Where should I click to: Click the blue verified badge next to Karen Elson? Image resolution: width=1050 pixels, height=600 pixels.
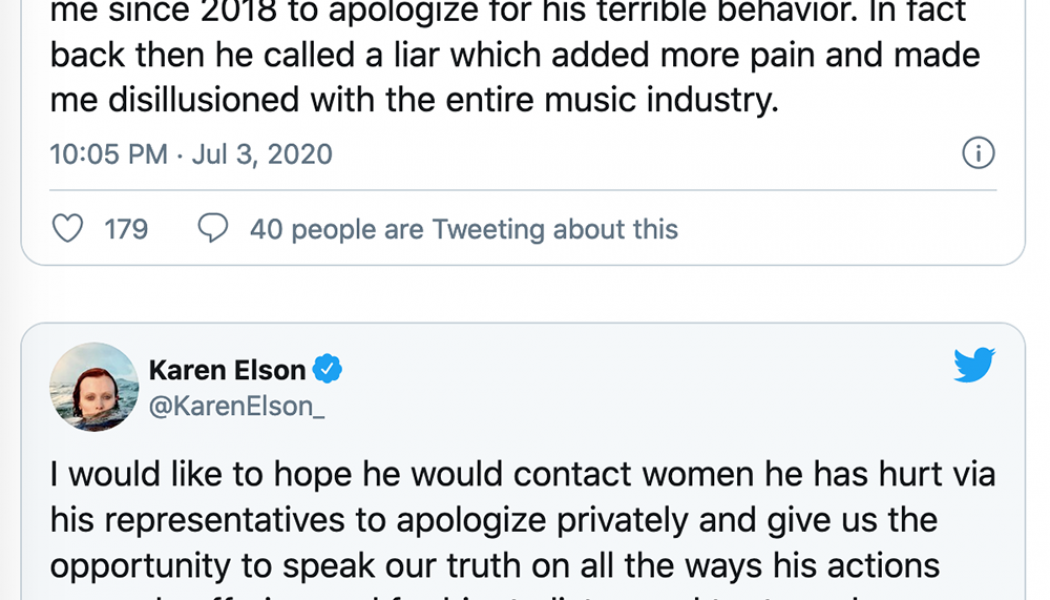click(x=328, y=369)
